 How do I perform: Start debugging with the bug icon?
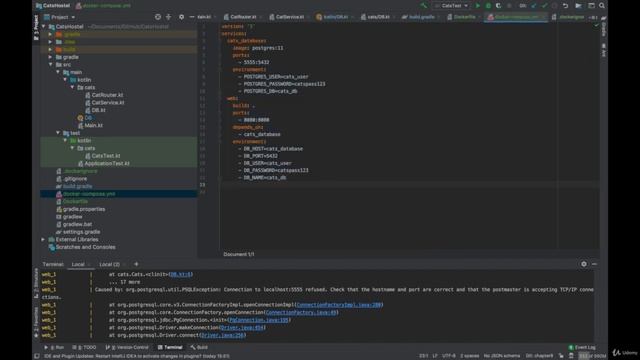pos(488,6)
